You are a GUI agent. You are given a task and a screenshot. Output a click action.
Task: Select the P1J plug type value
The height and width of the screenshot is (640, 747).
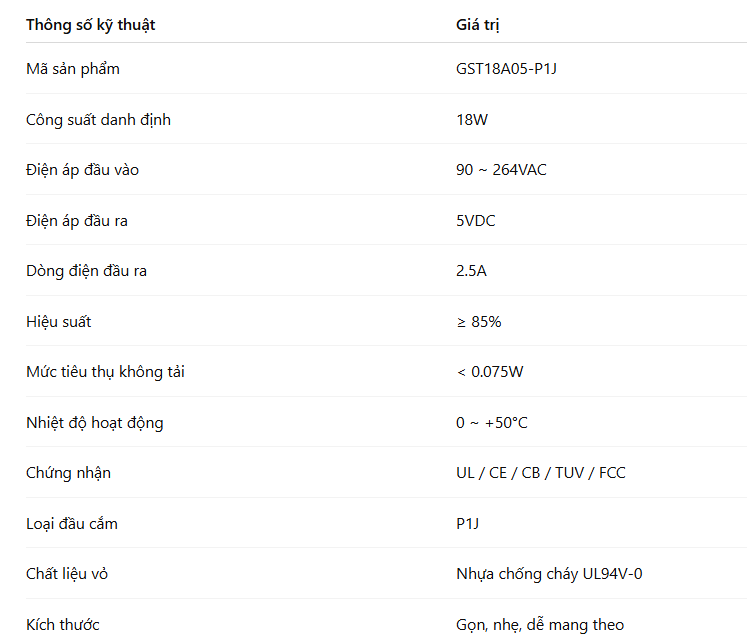468,524
